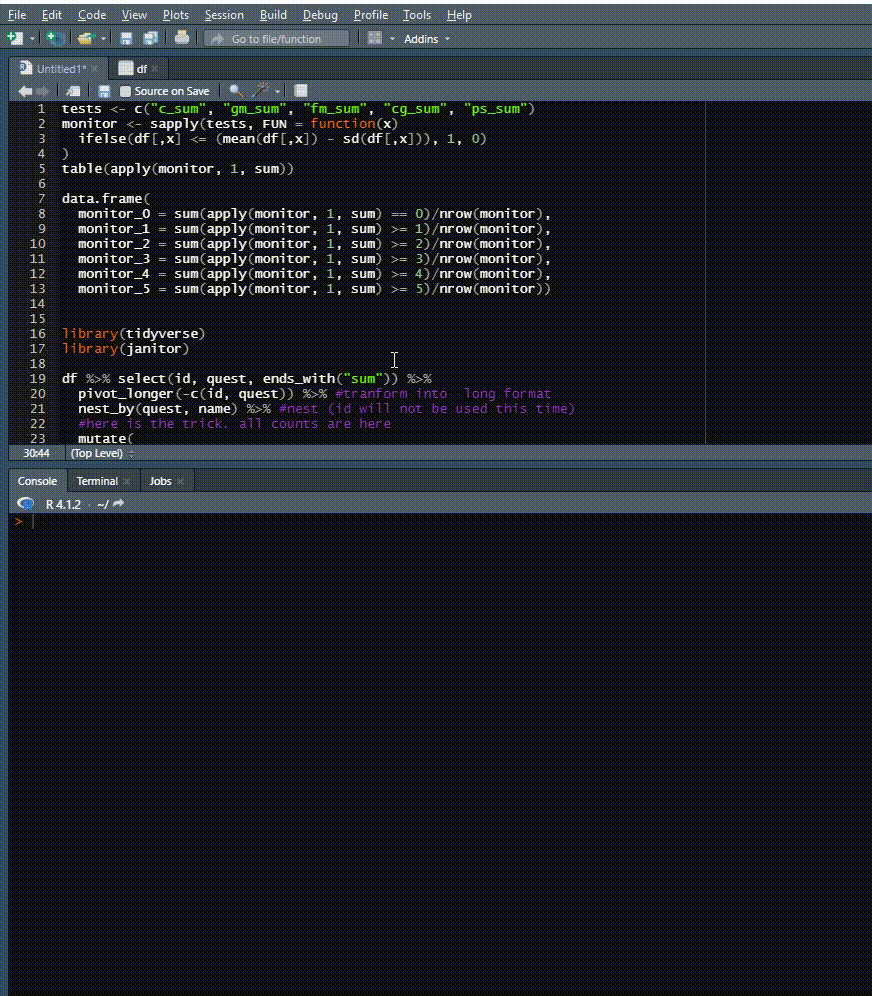This screenshot has width=872, height=996.
Task: Click the Go to file/function field
Action: pyautogui.click(x=276, y=39)
